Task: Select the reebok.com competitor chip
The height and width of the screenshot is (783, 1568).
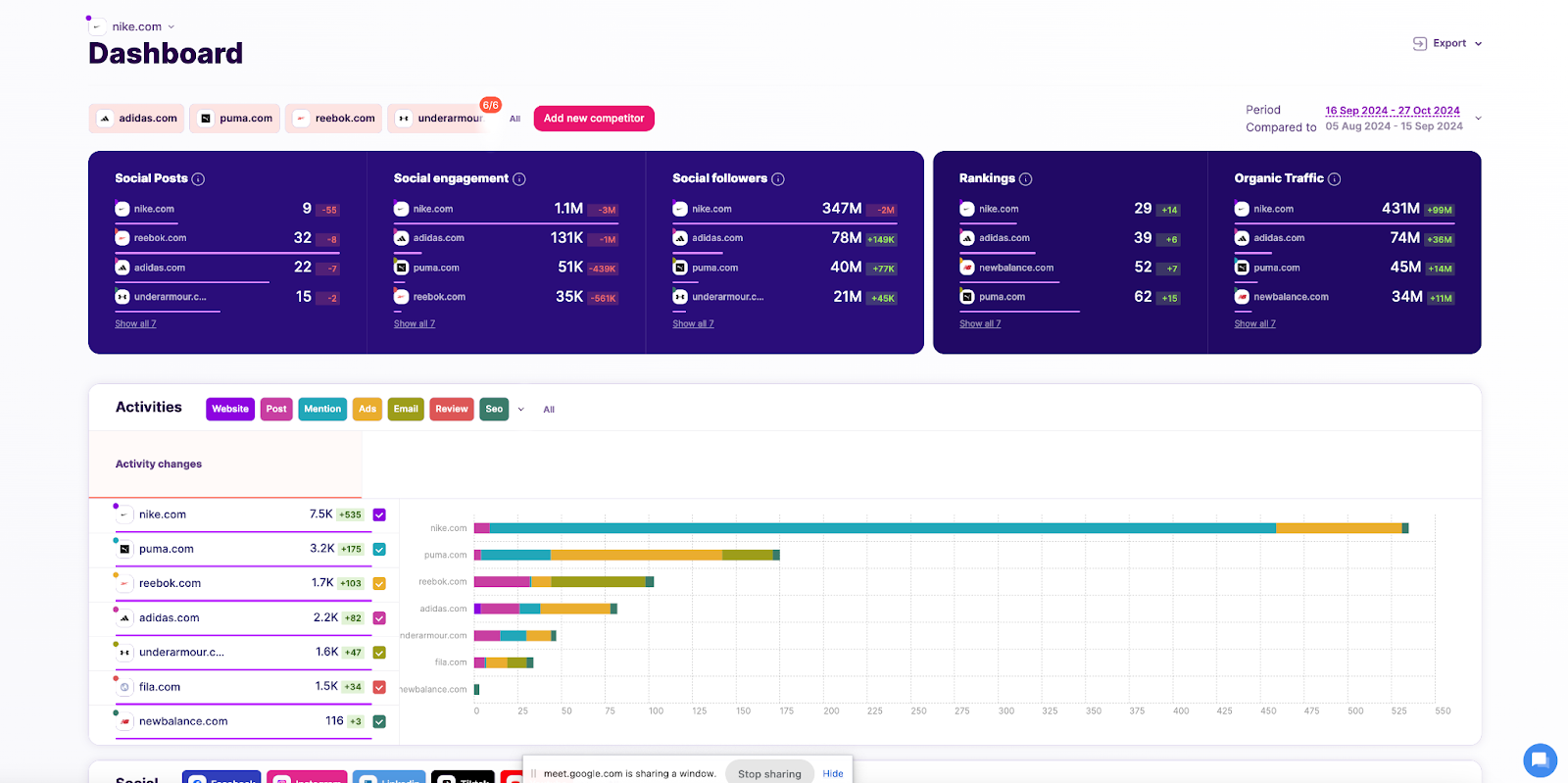Action: pos(334,119)
